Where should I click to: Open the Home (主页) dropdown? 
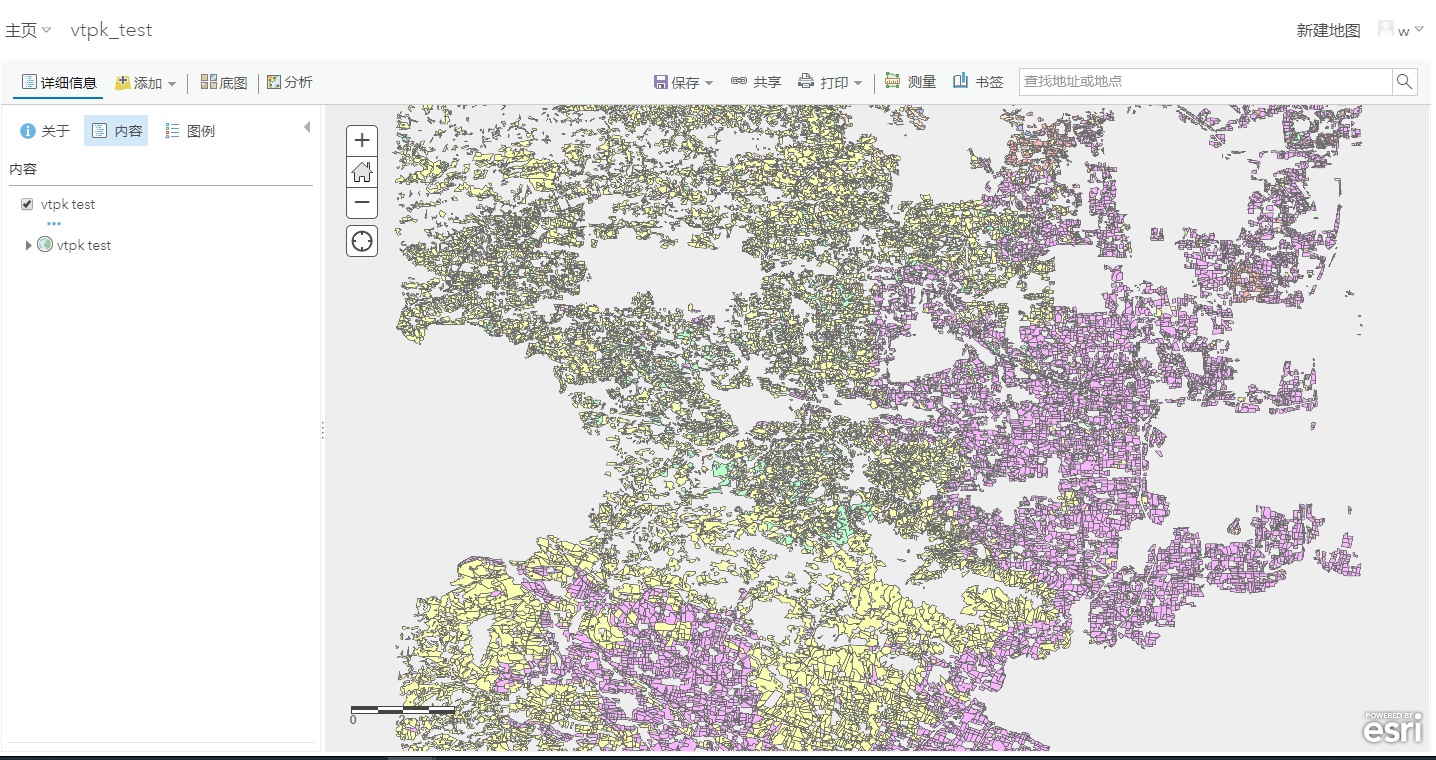[28, 30]
